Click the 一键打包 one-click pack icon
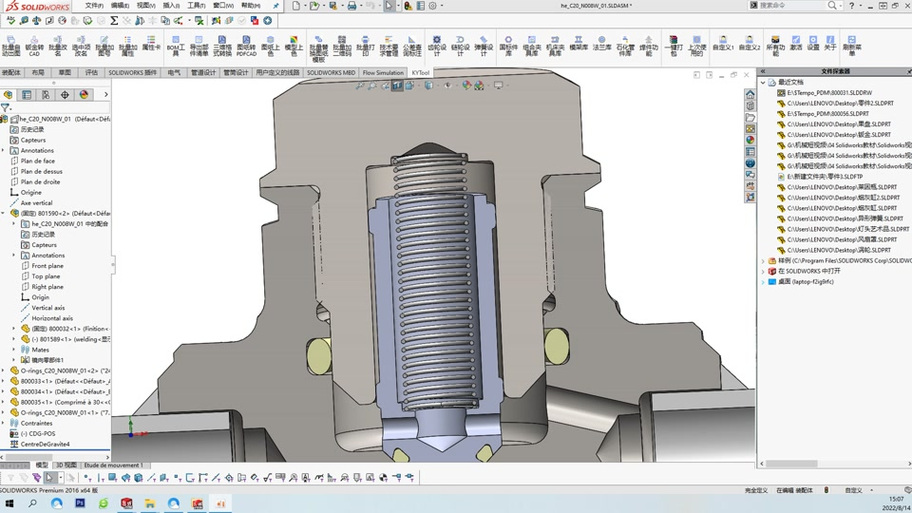 [x=673, y=46]
